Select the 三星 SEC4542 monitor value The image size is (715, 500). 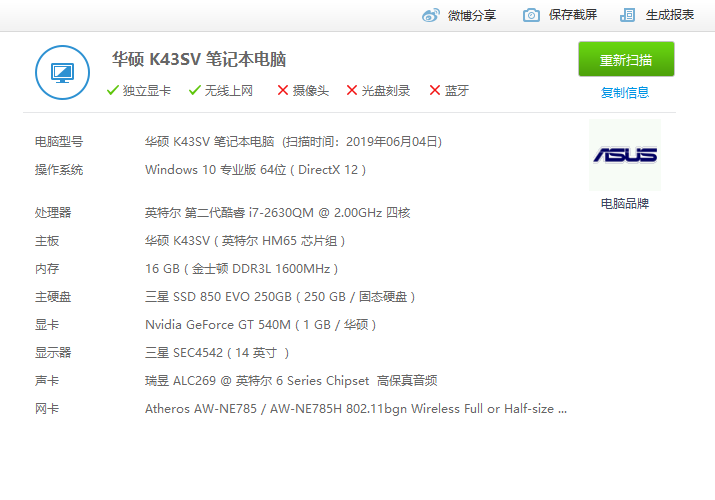click(x=217, y=353)
